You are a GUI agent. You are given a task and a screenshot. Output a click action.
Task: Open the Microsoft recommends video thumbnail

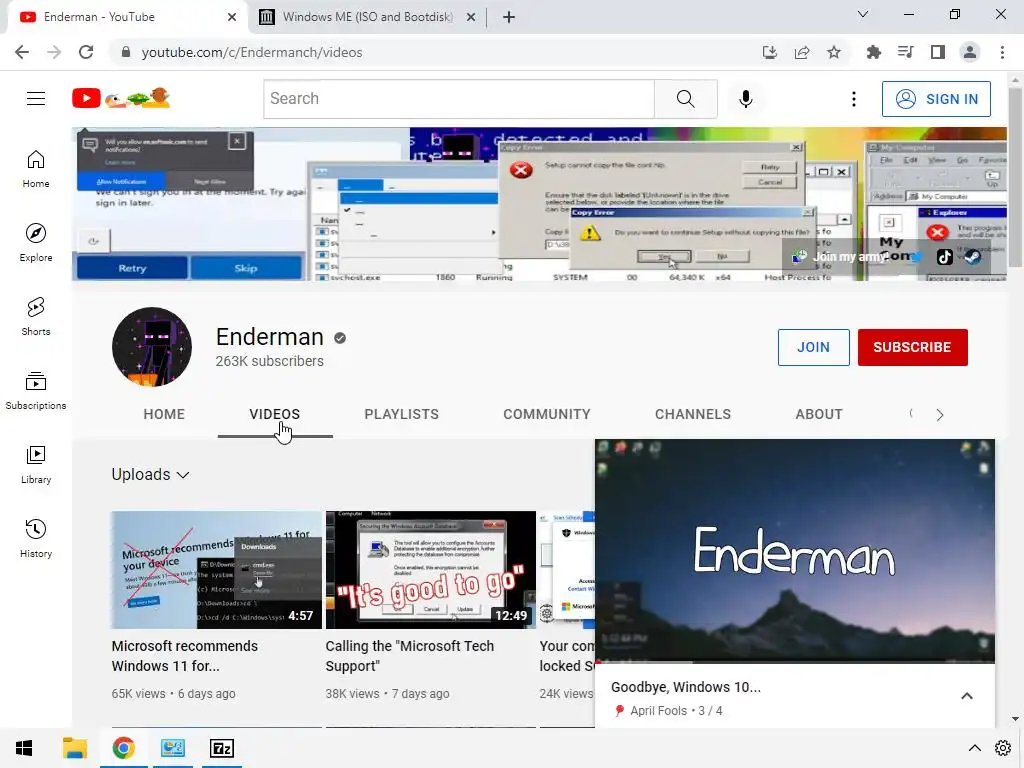click(216, 569)
